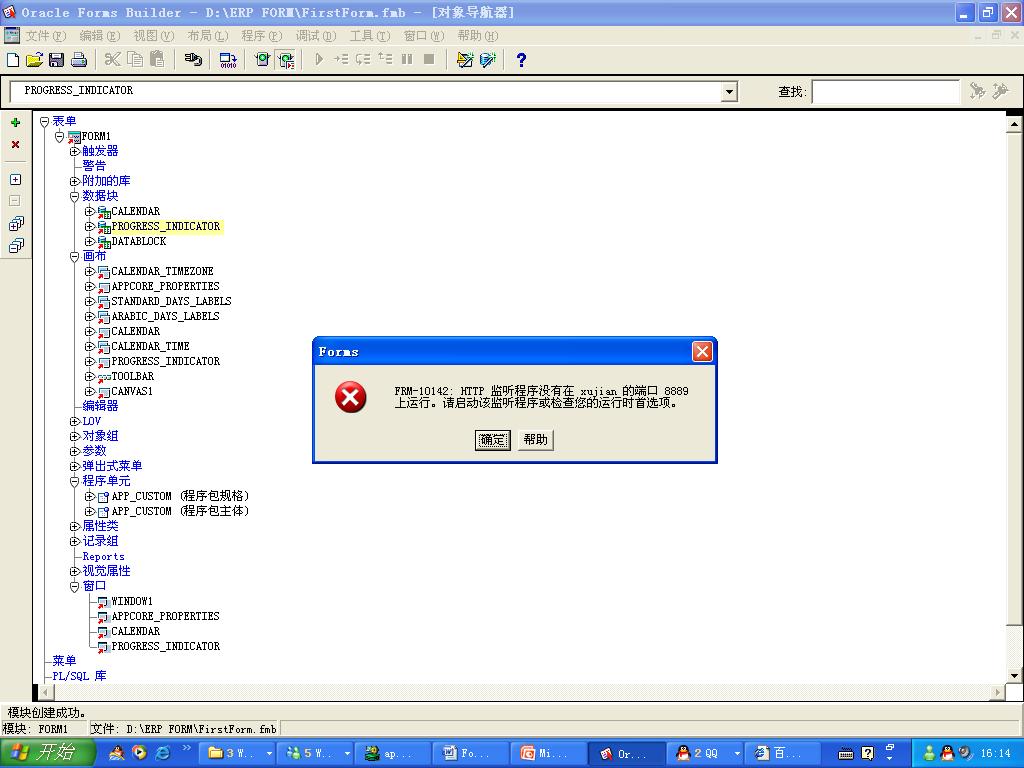The image size is (1024, 768).
Task: Click the debug Go arrow icon
Action: pos(319,60)
